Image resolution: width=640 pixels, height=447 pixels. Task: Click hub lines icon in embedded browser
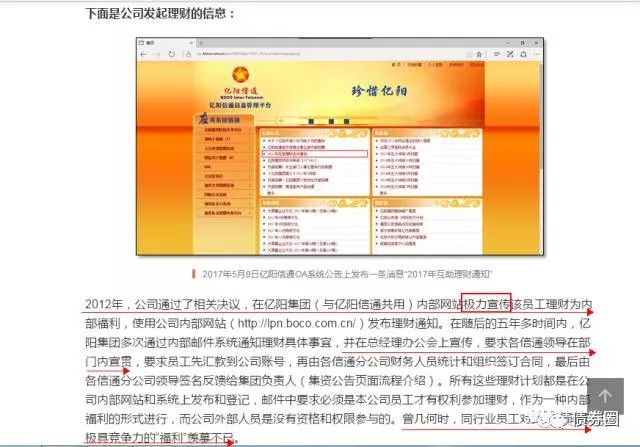point(497,54)
